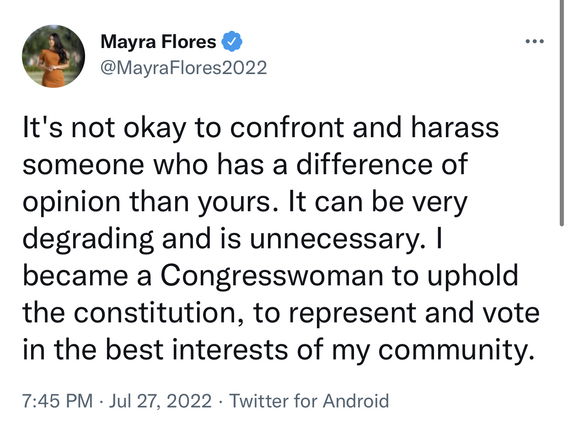This screenshot has height=428, width=568.
Task: Open the Twitter for Android source link
Action: point(309,401)
